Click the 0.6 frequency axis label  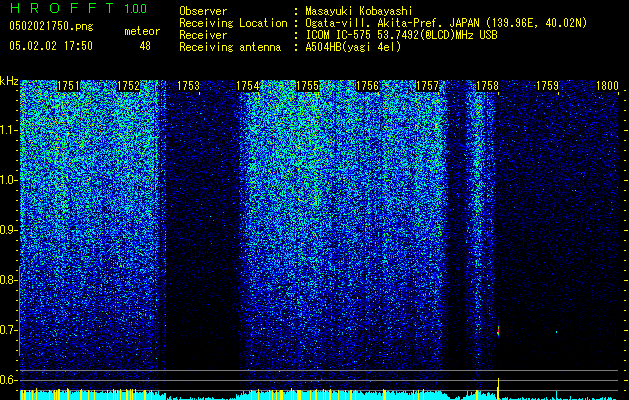[8, 380]
